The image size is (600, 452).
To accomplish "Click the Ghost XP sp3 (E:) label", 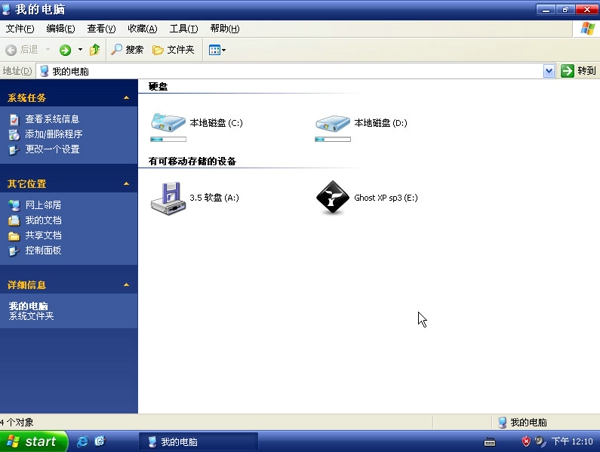I will click(x=386, y=198).
